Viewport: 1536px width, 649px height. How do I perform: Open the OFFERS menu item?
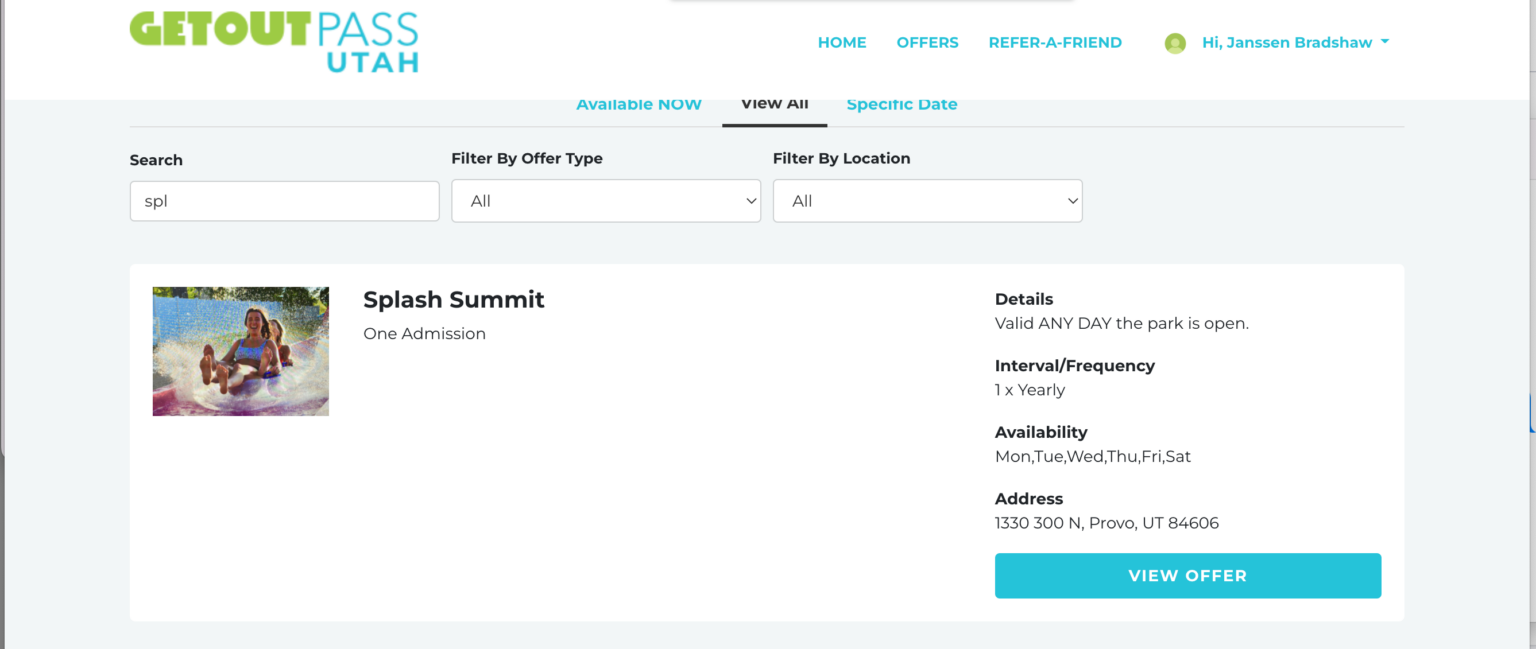point(927,43)
